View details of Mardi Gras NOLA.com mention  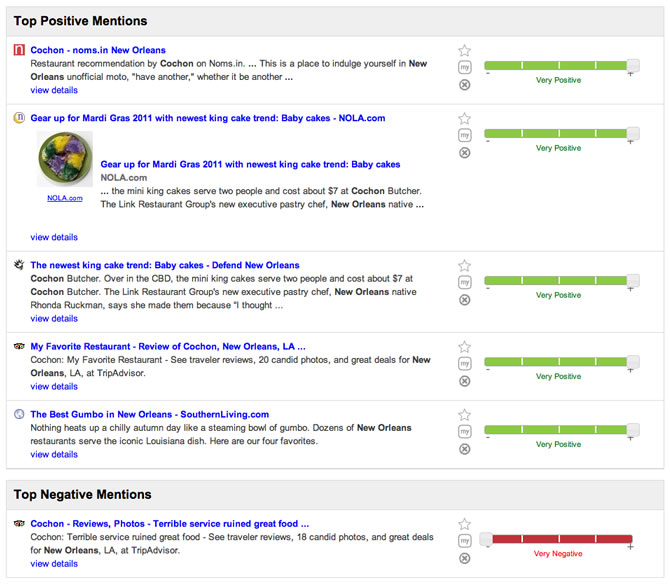click(54, 237)
